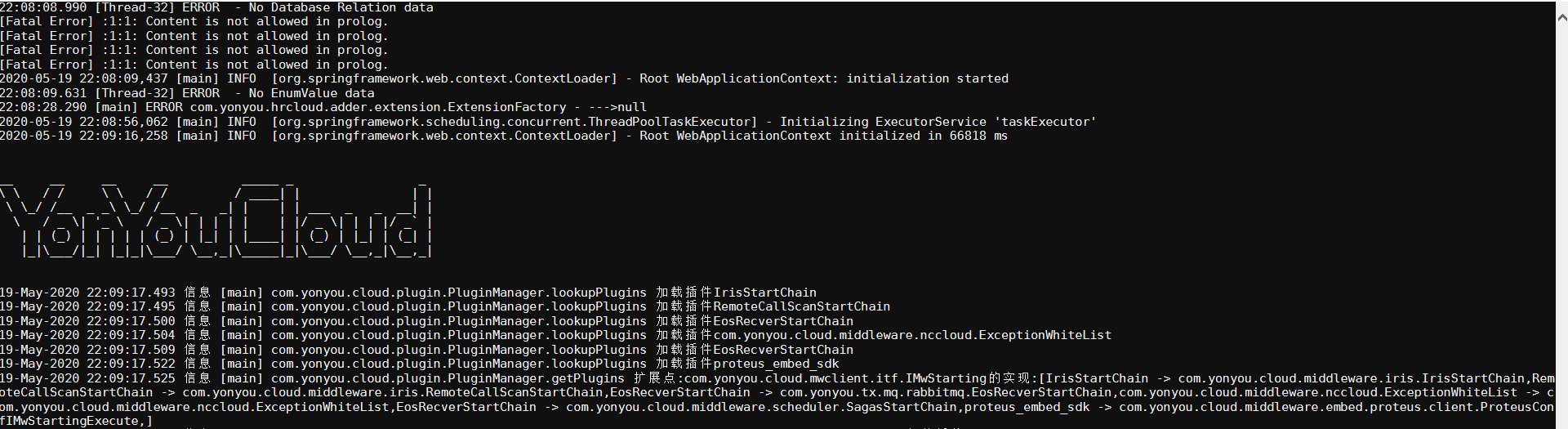Click the first "[Fatal Error]" prolog line

pos(194,21)
